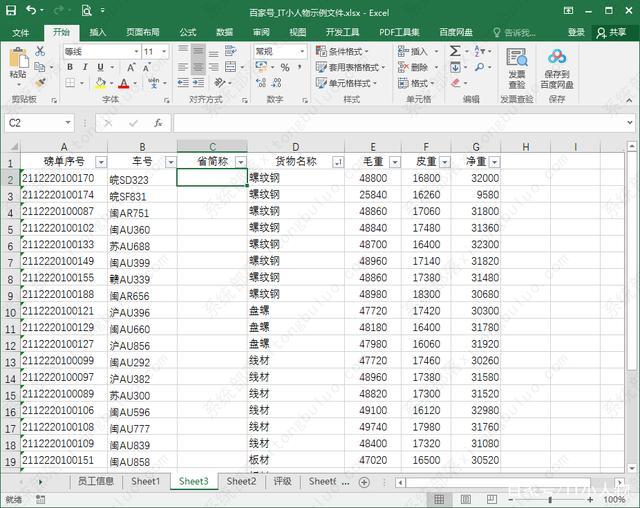The image size is (640, 508).
Task: Open the font color dropdown arrow
Action: 135,83
